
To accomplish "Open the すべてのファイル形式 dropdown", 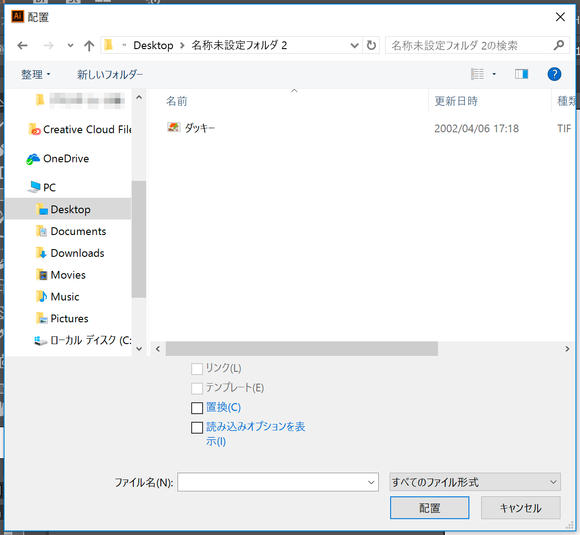I will tap(475, 482).
